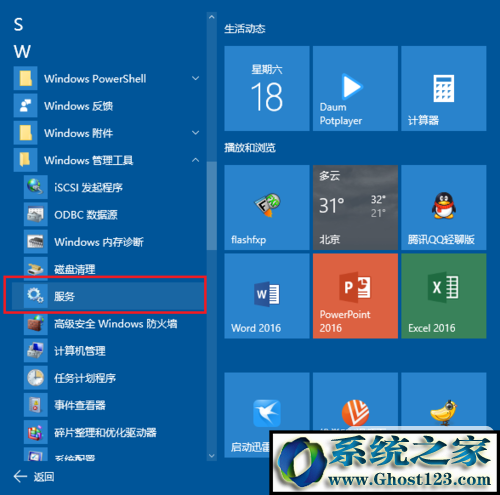Open the 计算器 calculator tile

point(444,88)
